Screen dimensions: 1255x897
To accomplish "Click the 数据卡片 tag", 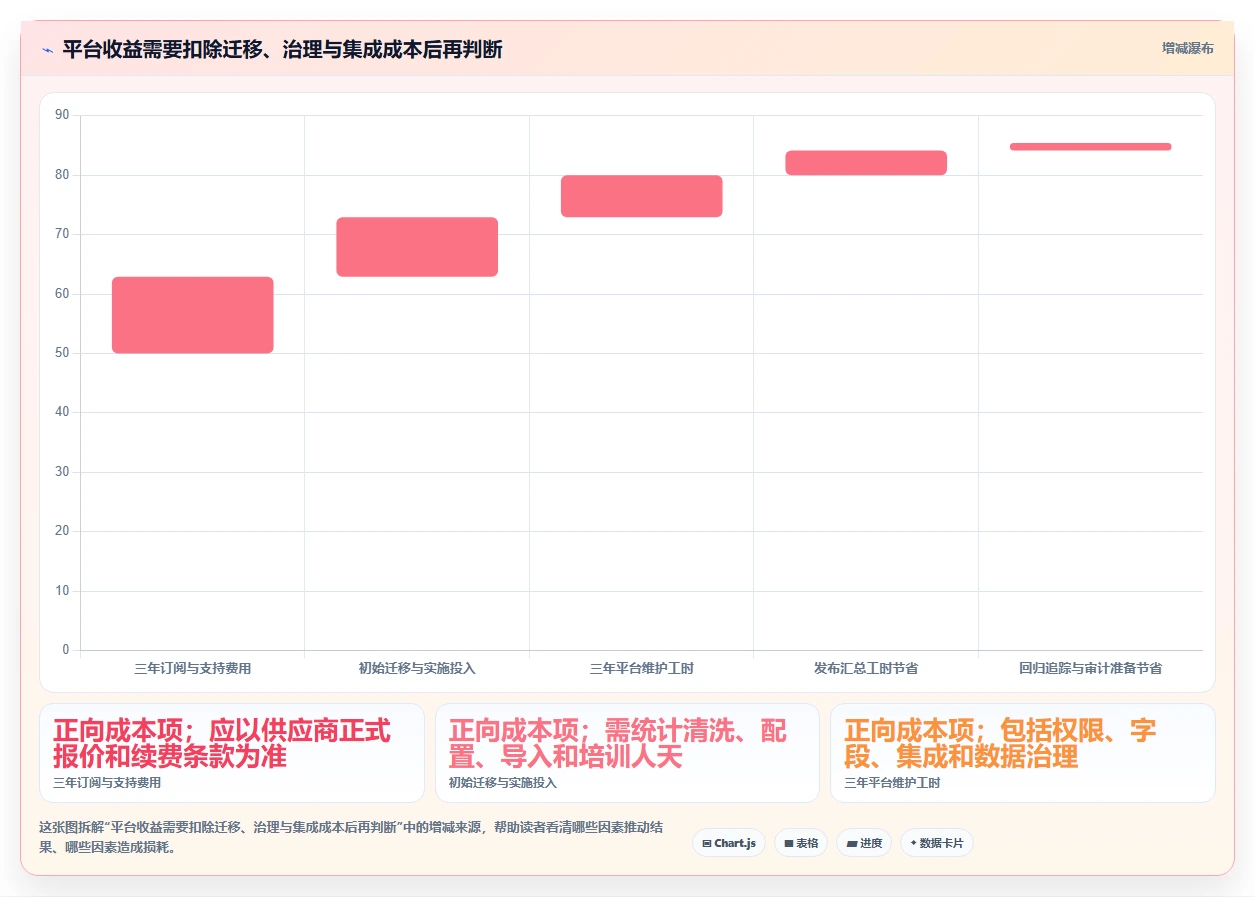I will tap(937, 843).
